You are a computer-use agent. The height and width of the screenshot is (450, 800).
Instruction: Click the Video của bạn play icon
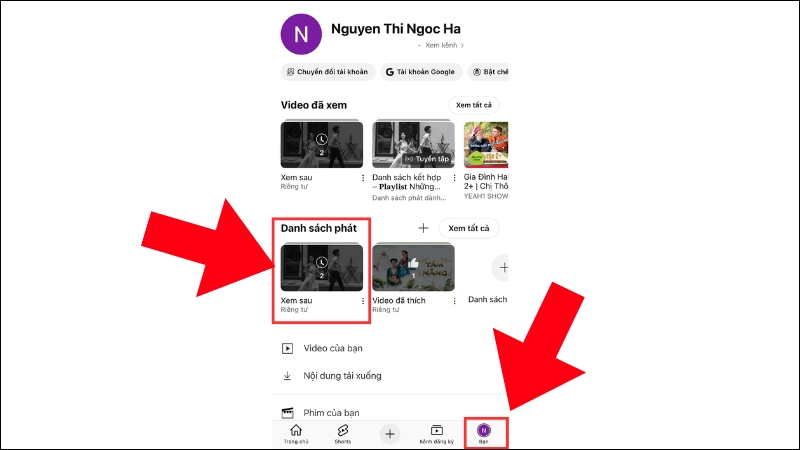287,348
